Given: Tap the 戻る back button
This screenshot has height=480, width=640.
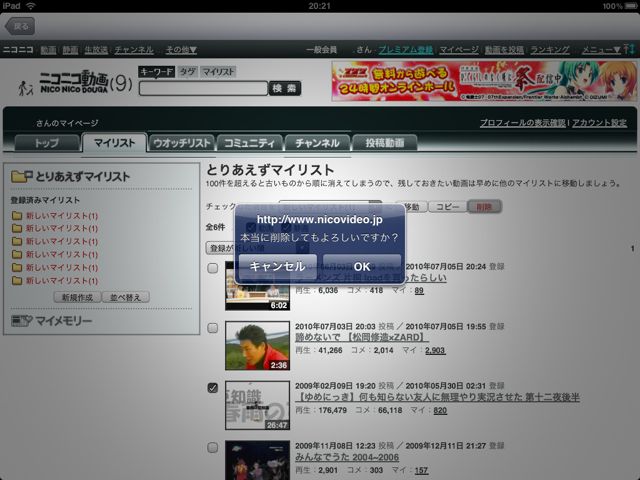Looking at the screenshot, I should click(20, 27).
